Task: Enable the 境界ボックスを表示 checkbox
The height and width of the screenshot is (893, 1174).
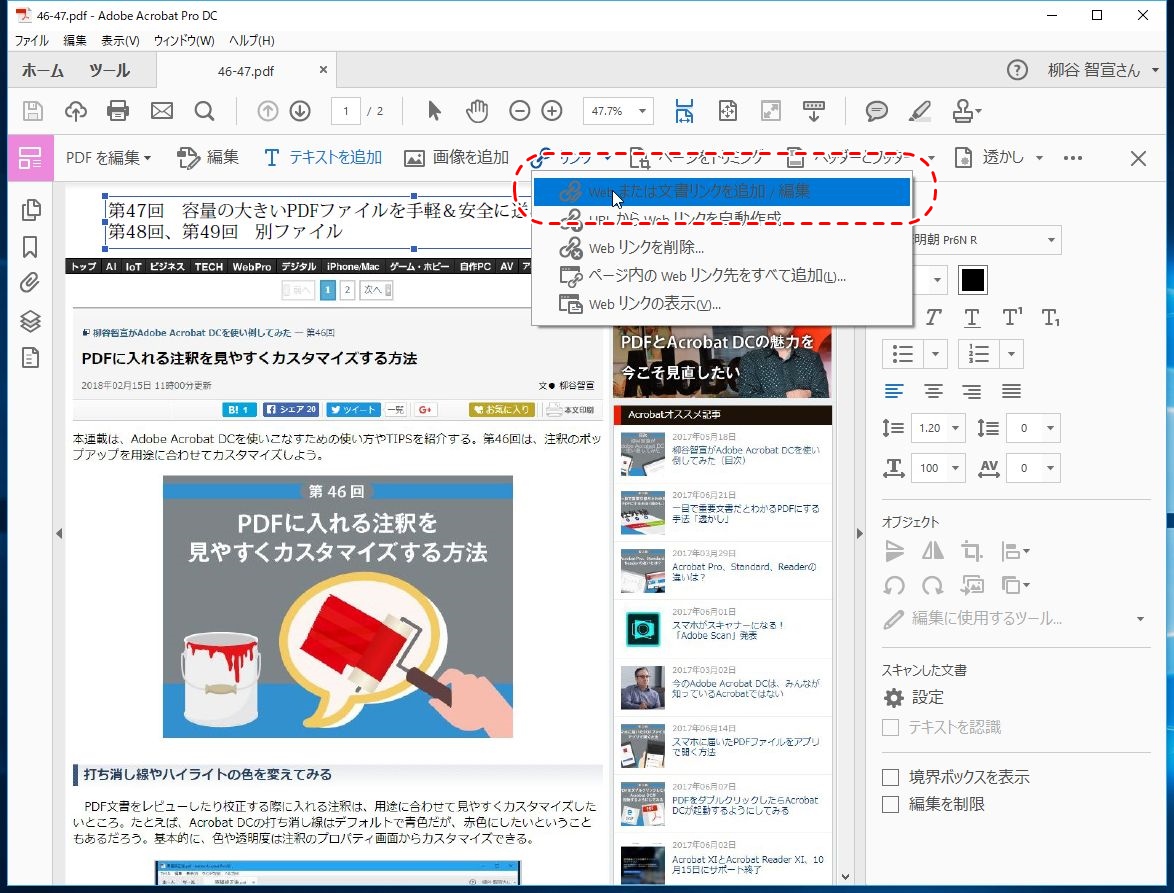Action: point(890,777)
